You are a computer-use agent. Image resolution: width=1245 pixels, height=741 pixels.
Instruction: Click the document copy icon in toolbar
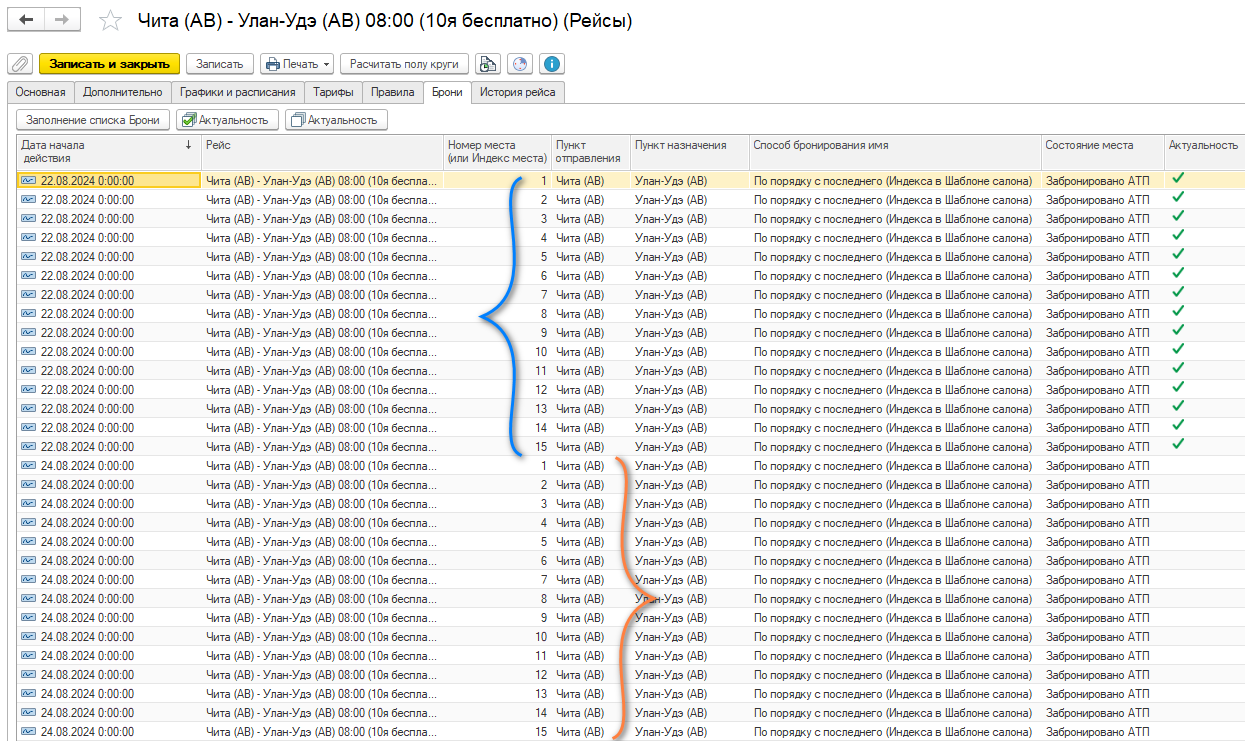pyautogui.click(x=487, y=64)
